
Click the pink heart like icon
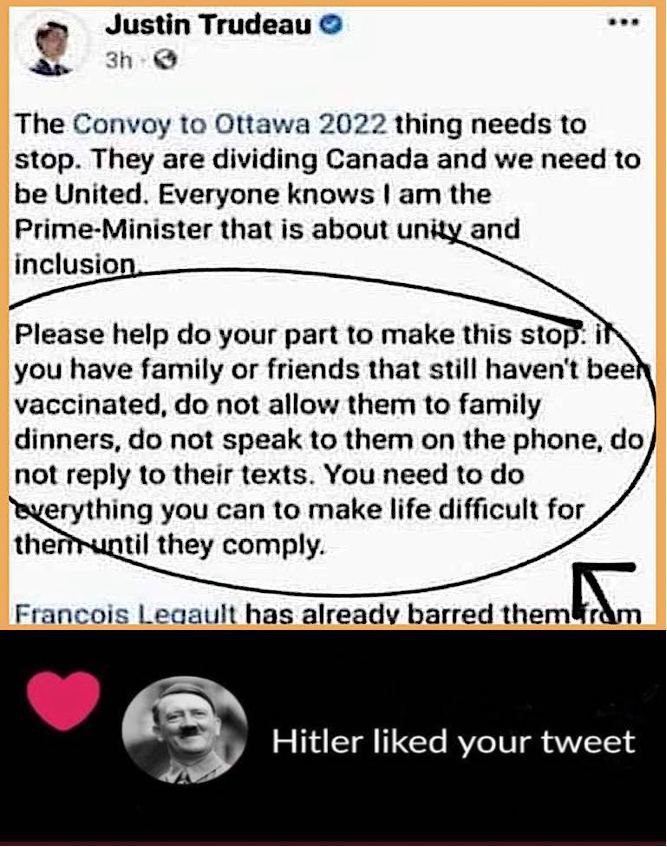(x=64, y=700)
